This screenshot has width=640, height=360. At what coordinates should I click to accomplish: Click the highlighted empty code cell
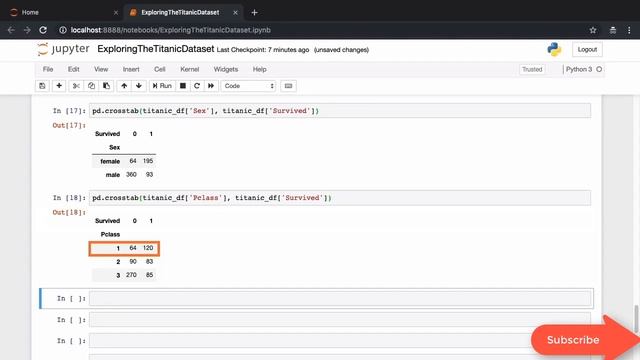tap(340, 298)
